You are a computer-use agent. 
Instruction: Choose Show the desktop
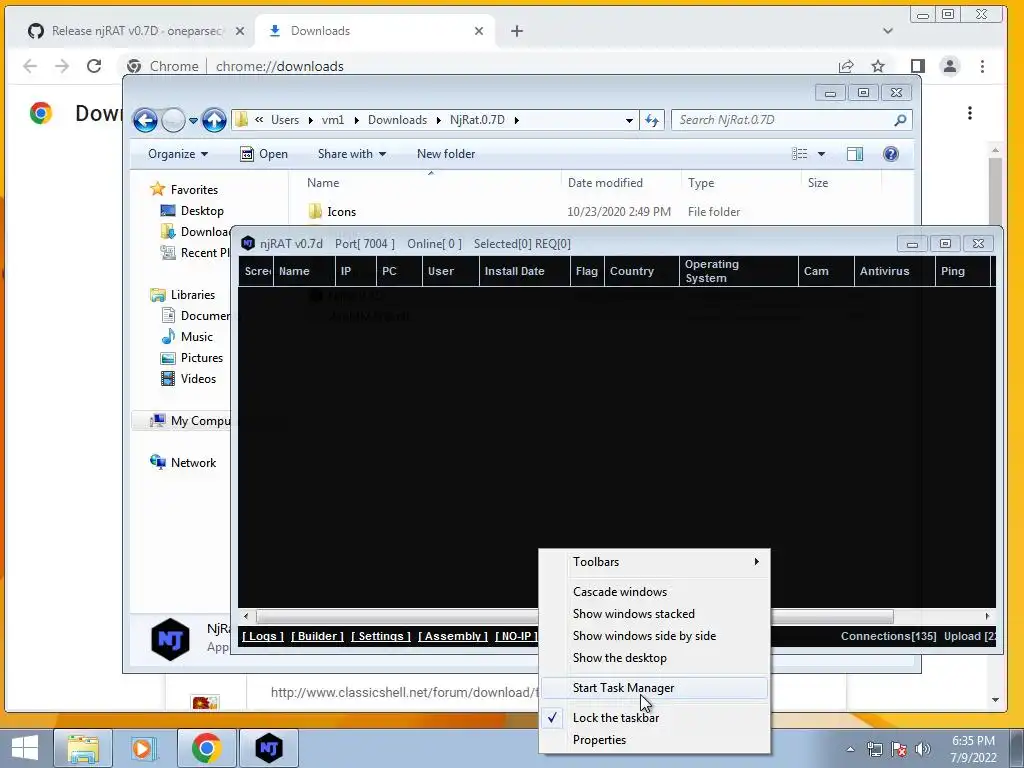click(654, 658)
